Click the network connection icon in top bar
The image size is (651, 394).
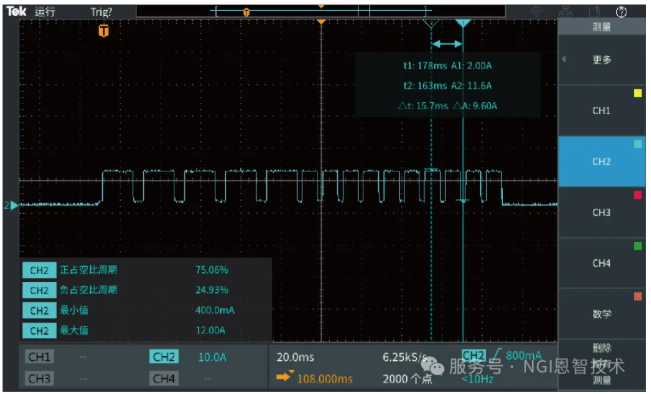(566, 12)
